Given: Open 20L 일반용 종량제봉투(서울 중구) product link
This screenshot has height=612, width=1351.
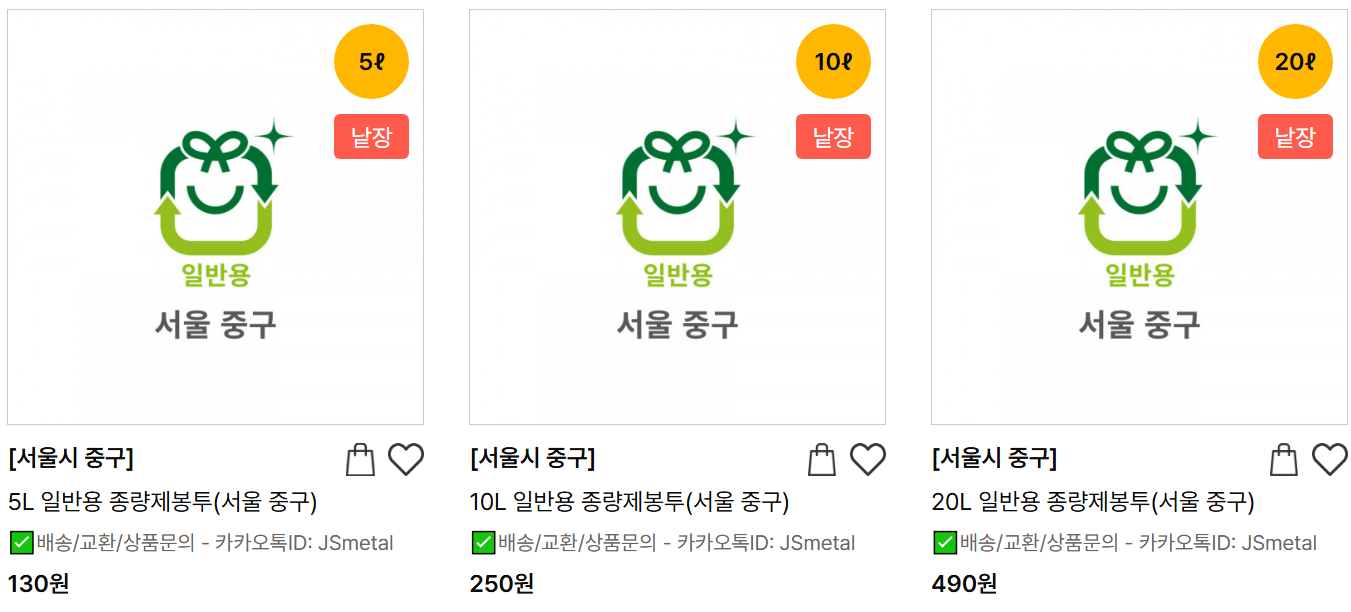Looking at the screenshot, I should [1093, 502].
